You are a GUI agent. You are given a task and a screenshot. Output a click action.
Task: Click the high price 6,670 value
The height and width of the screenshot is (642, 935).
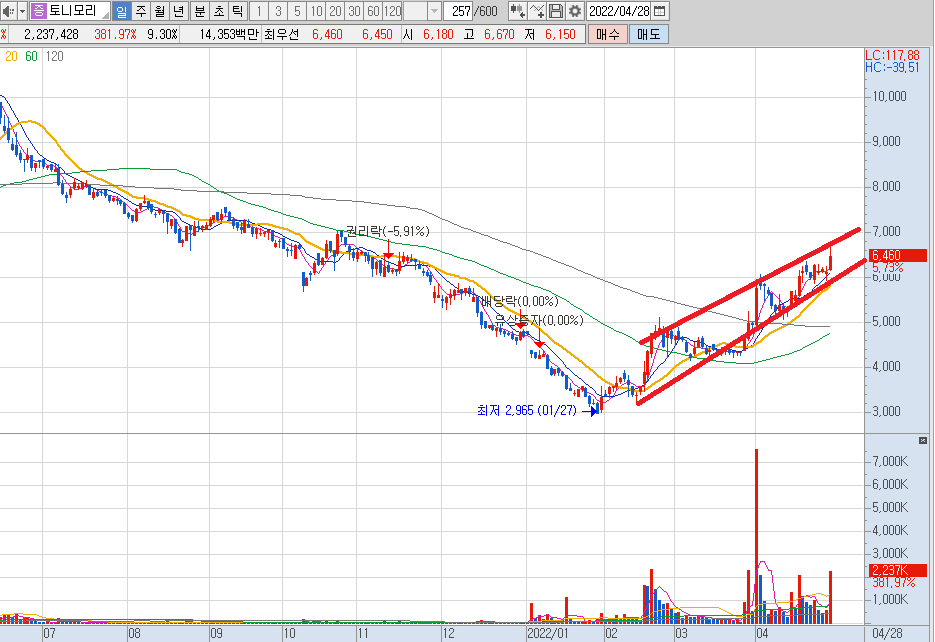(x=499, y=35)
